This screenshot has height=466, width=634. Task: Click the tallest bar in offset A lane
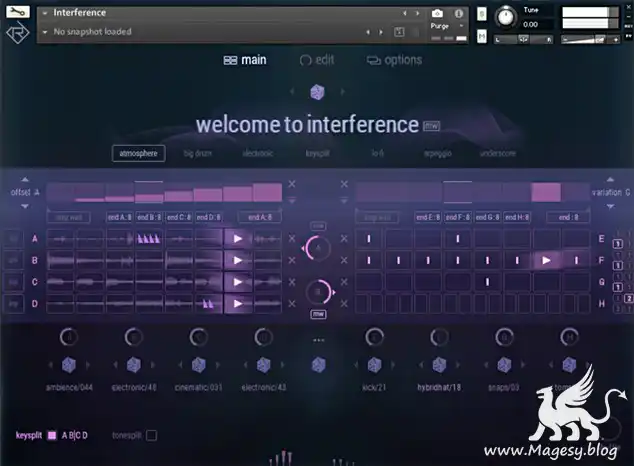tap(267, 192)
